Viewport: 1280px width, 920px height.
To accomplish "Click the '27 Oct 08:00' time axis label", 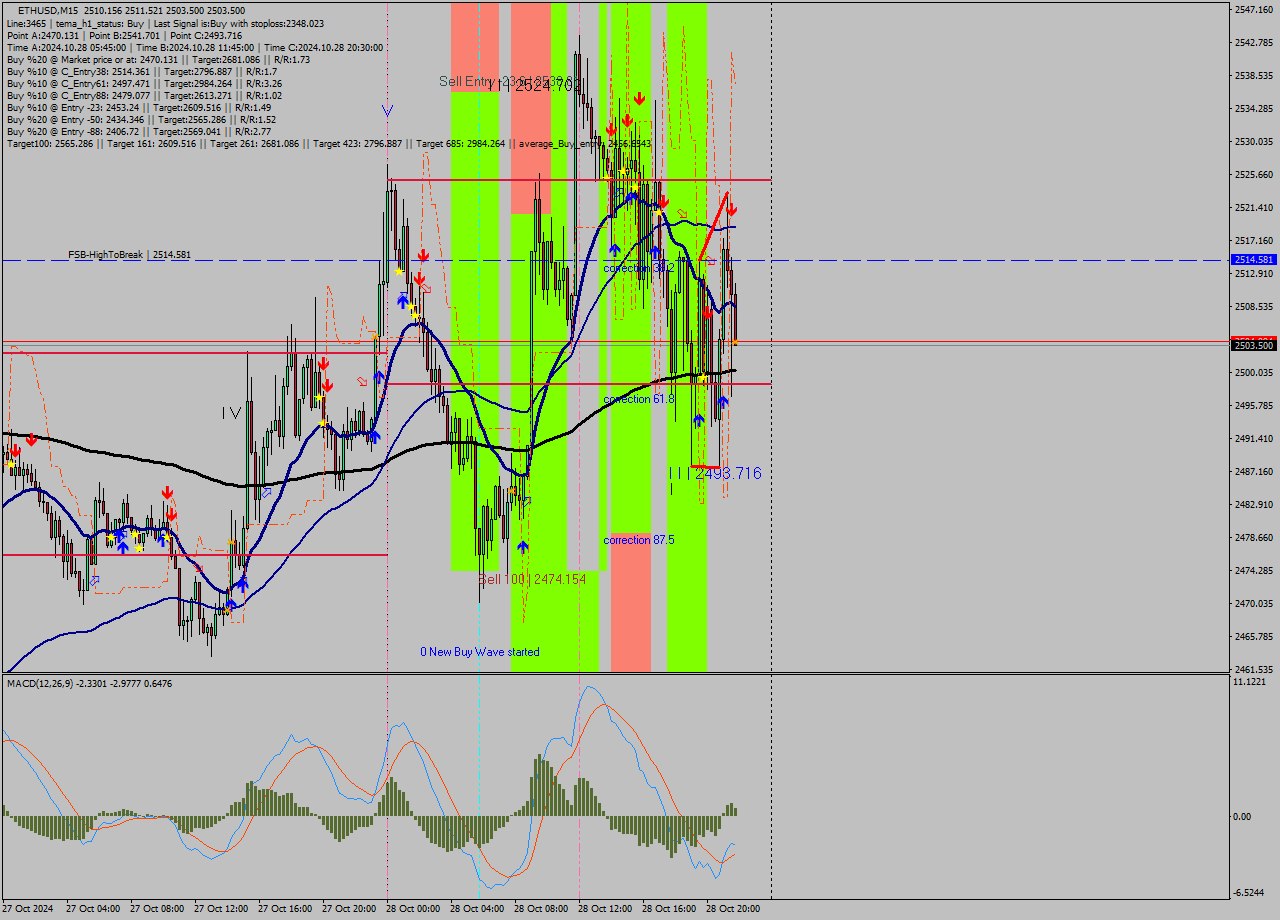I will [x=157, y=909].
